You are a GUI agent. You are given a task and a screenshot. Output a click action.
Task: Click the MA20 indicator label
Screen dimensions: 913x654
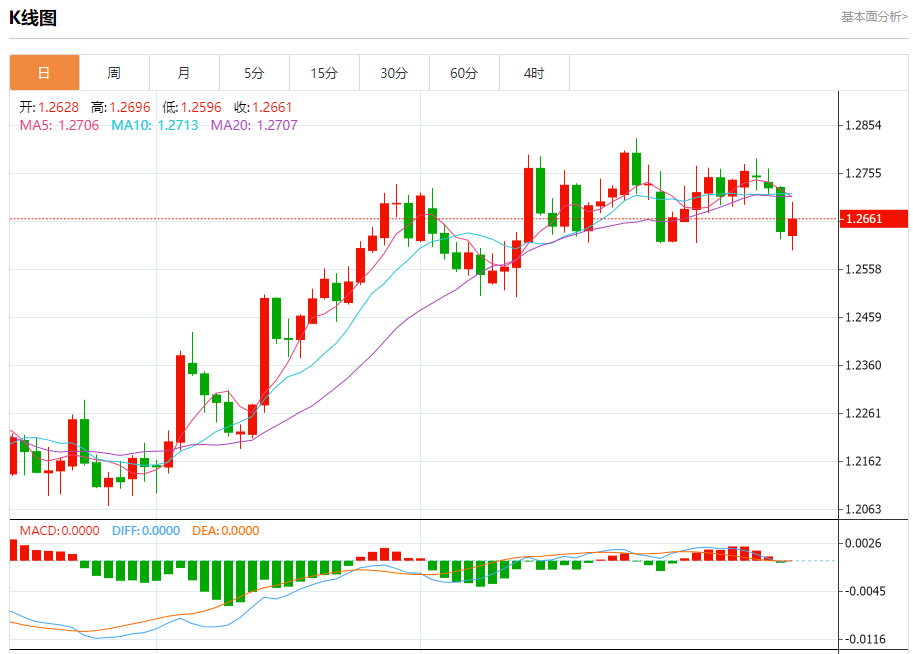pyautogui.click(x=253, y=125)
